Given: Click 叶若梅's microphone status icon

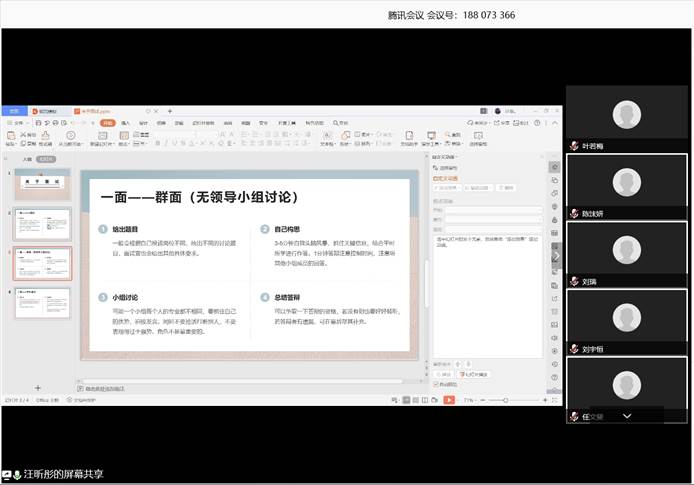Looking at the screenshot, I should [x=574, y=146].
